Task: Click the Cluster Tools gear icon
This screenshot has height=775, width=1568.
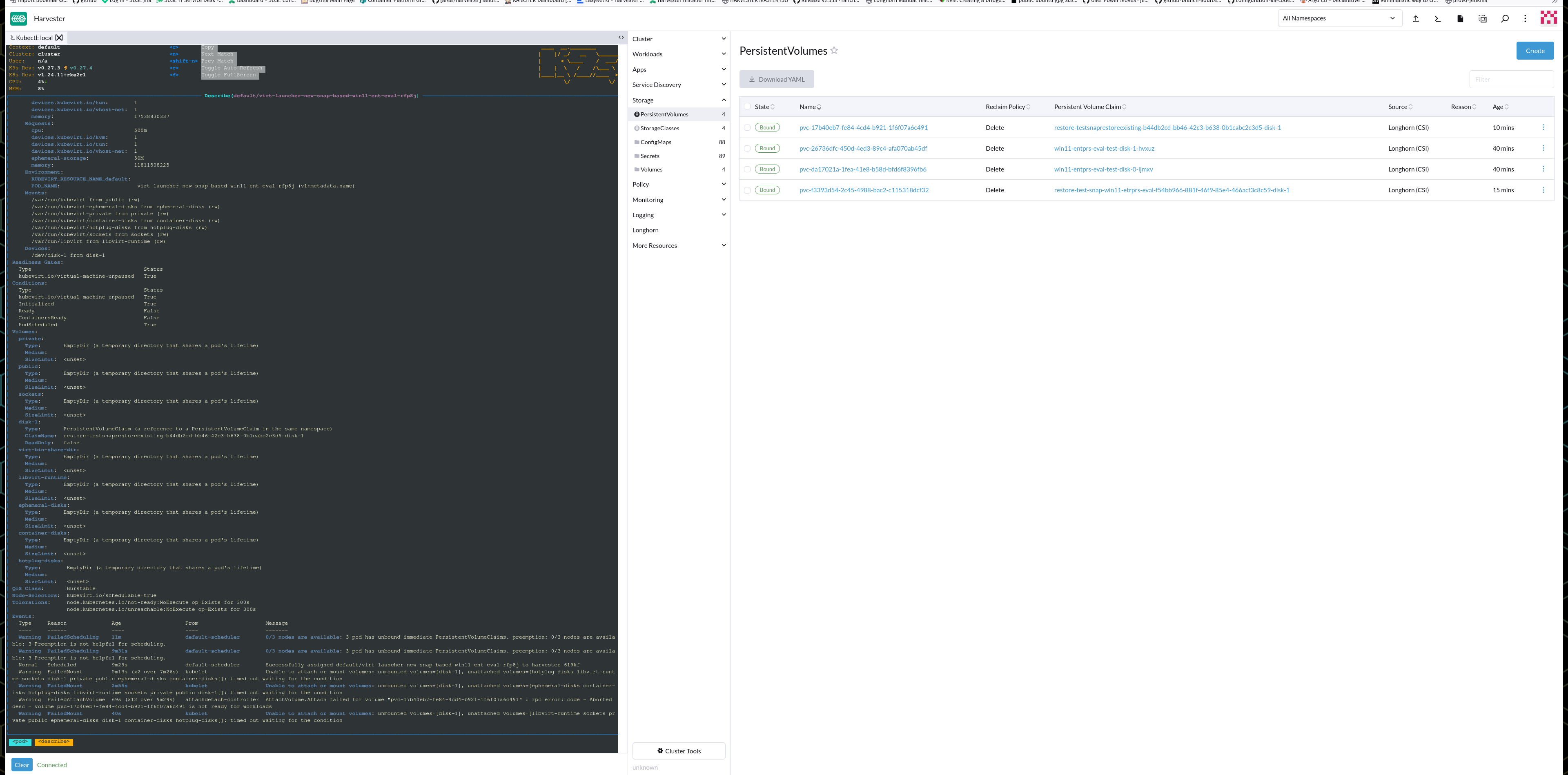Action: (660, 751)
